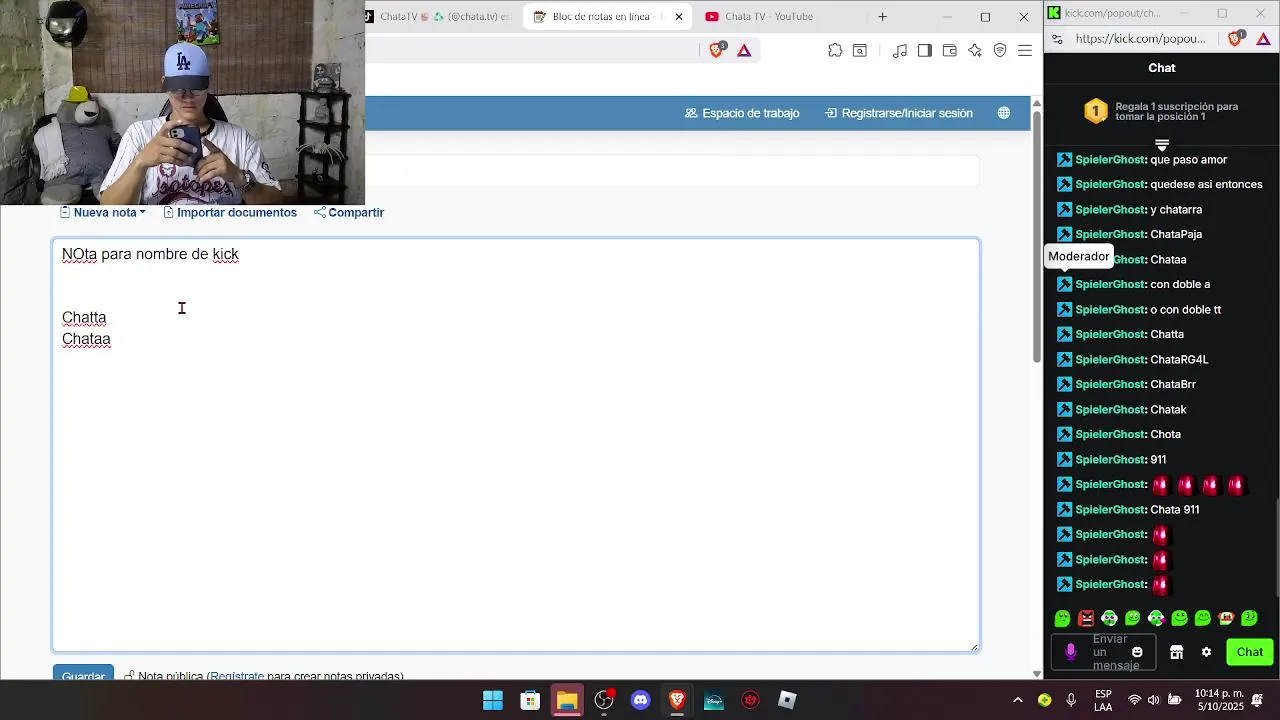Viewport: 1280px width, 720px height.
Task: Open Roblox from taskbar
Action: click(x=788, y=700)
